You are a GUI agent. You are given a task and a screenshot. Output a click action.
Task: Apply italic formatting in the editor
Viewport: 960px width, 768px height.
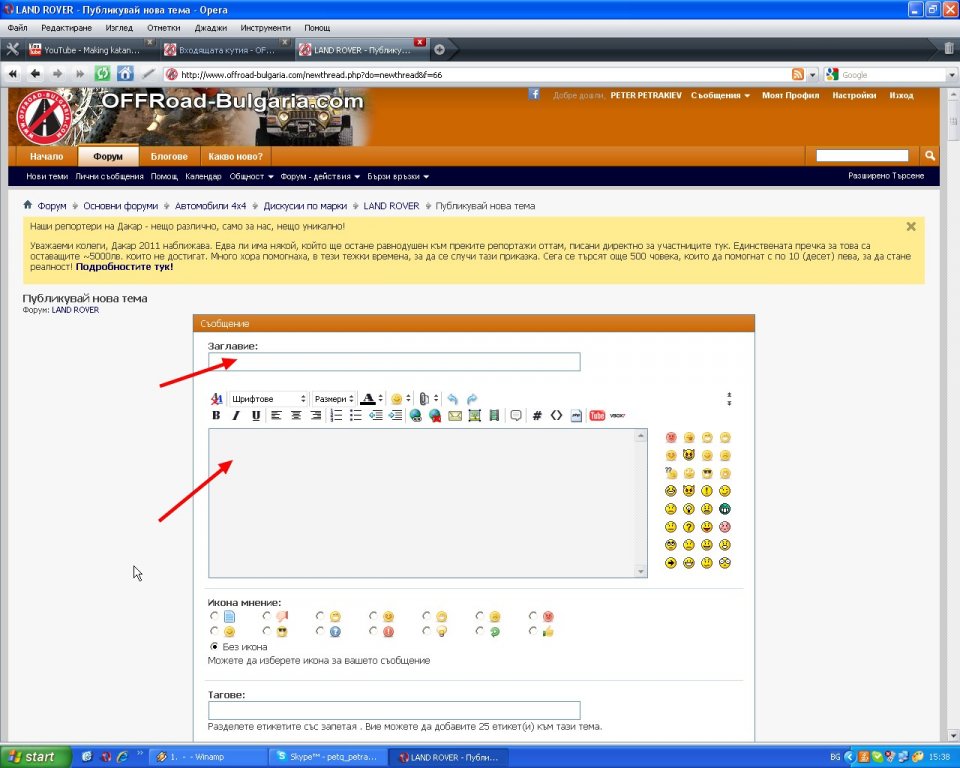pos(236,416)
